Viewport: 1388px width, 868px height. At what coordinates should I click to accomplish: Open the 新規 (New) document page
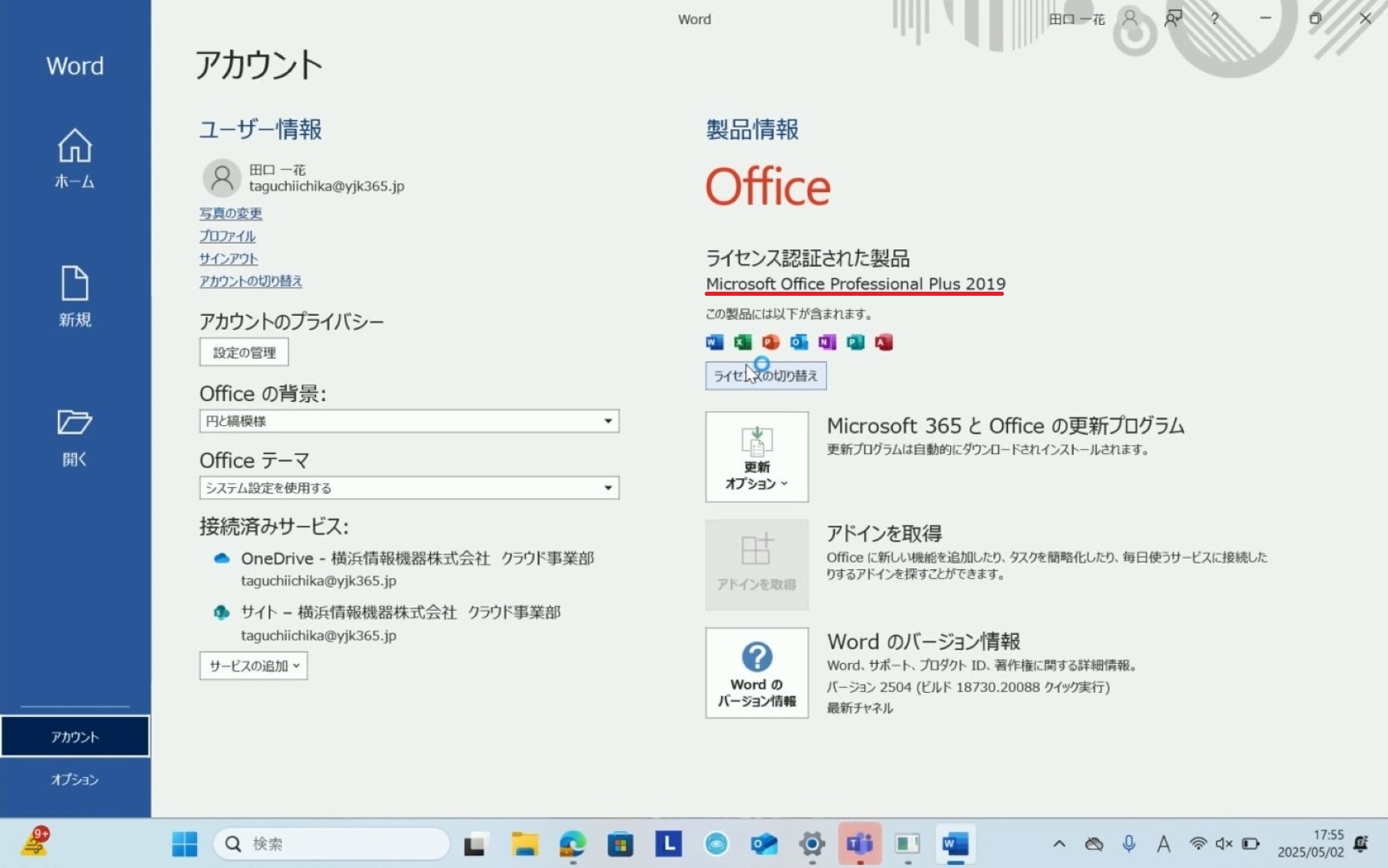(x=75, y=297)
